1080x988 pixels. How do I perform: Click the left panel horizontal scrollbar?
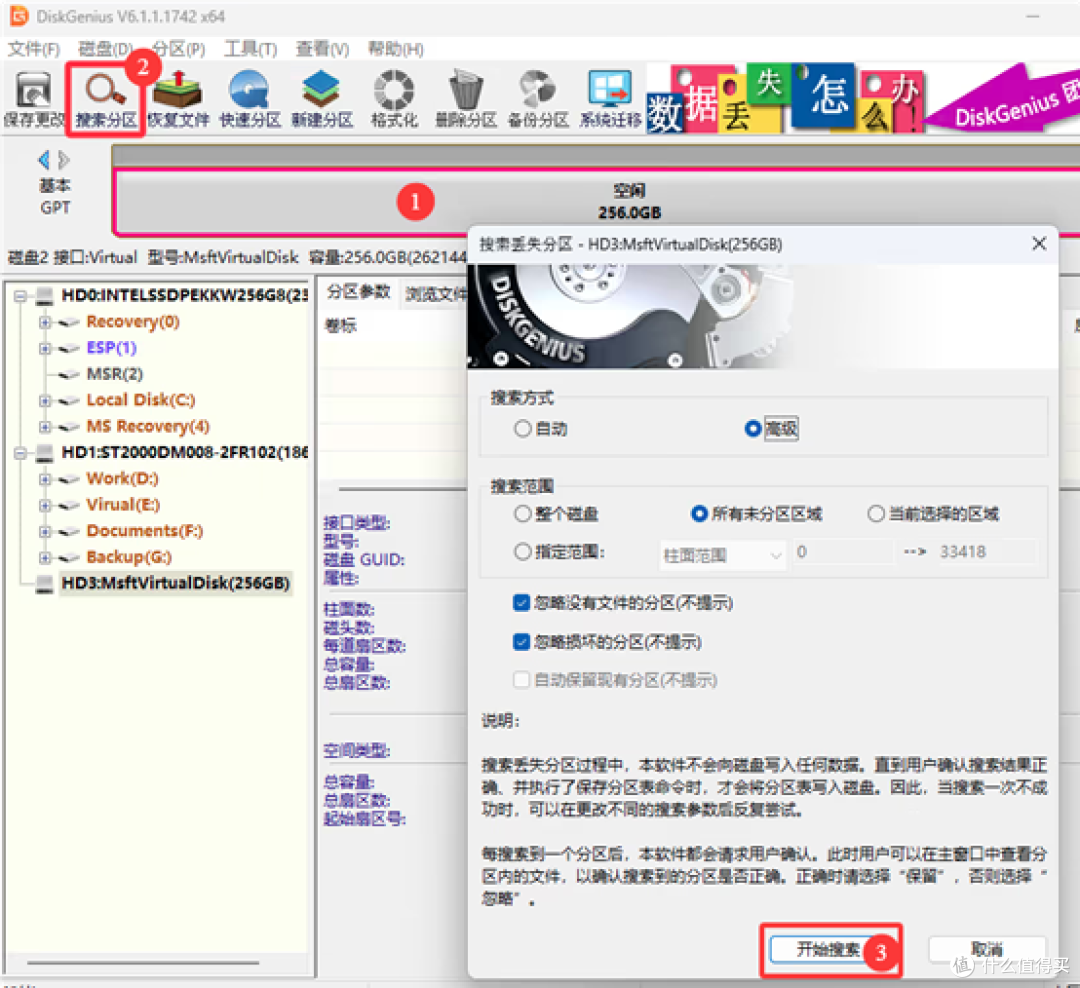click(143, 963)
